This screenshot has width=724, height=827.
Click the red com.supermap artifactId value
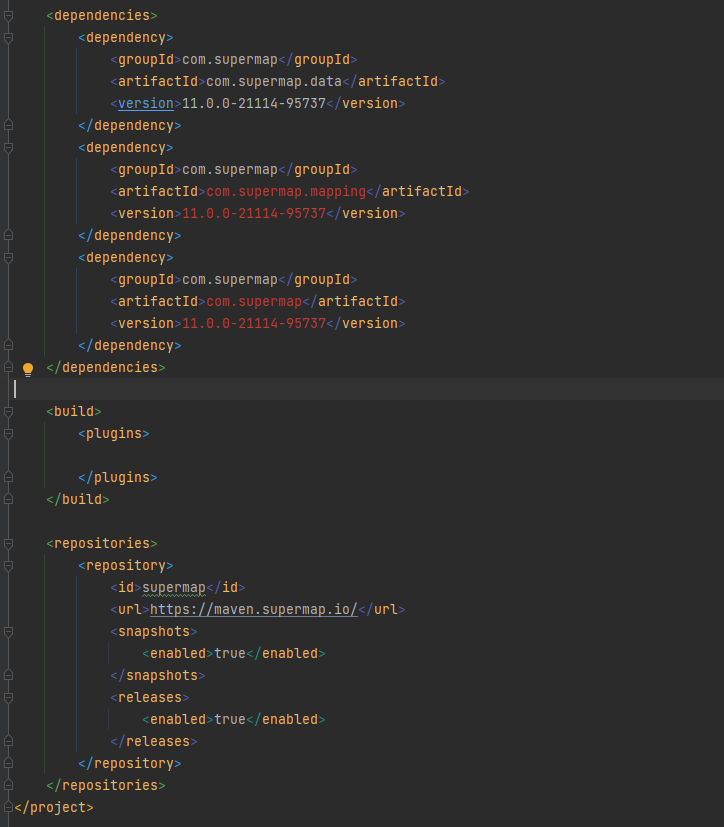point(254,301)
